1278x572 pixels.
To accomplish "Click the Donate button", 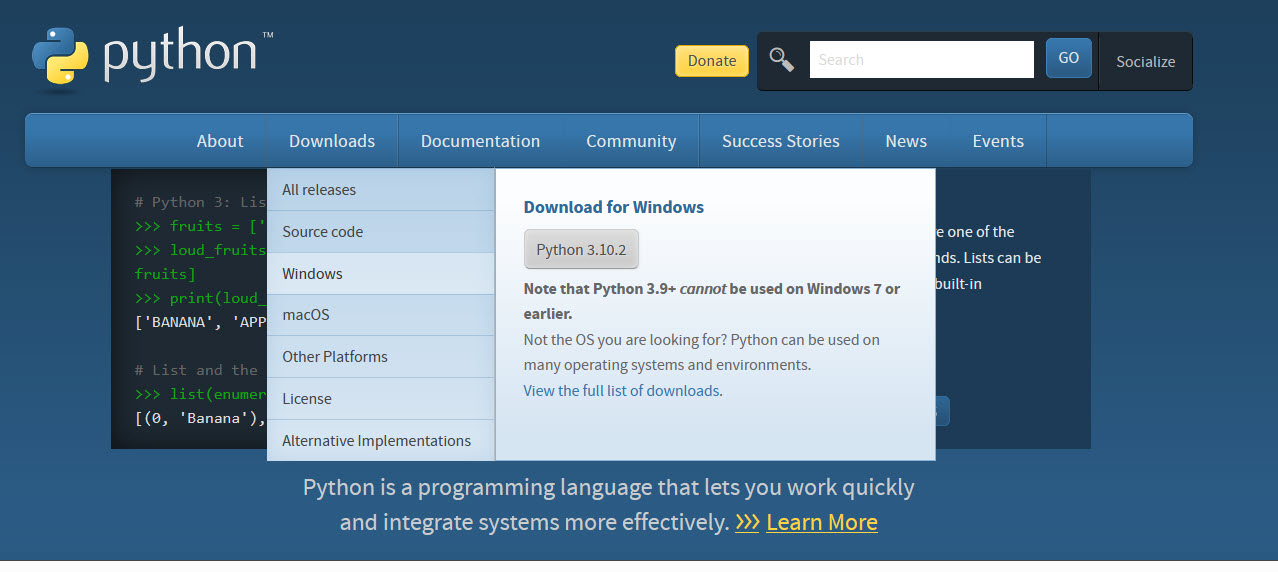I will [x=712, y=60].
